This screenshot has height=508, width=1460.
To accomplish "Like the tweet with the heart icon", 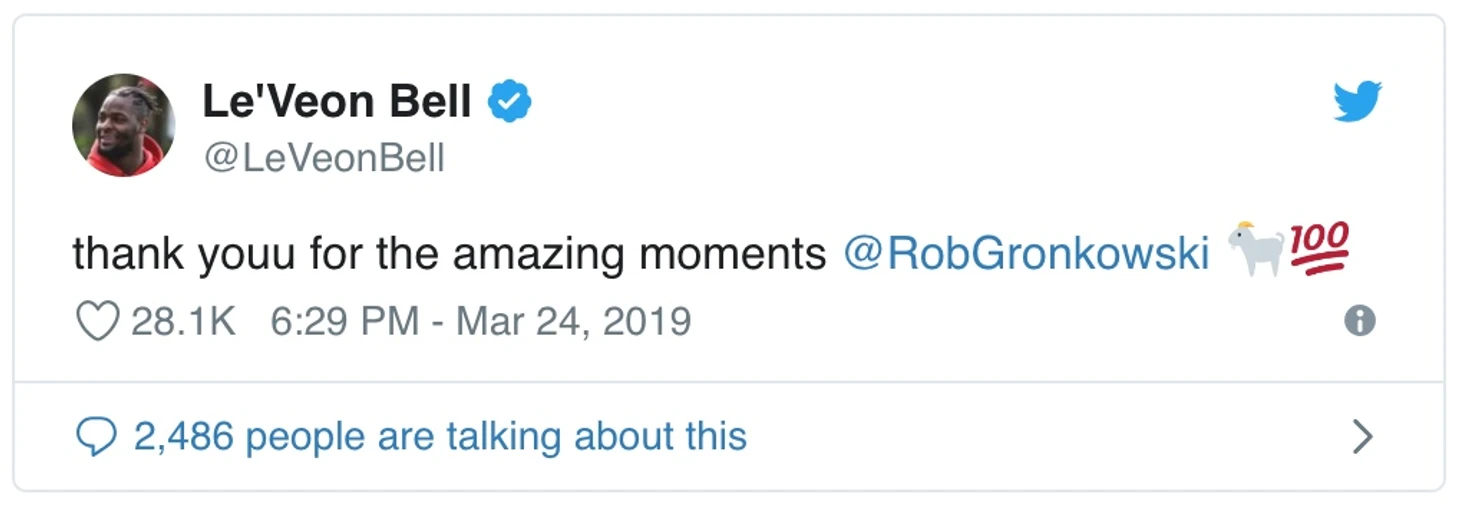I will (98, 322).
